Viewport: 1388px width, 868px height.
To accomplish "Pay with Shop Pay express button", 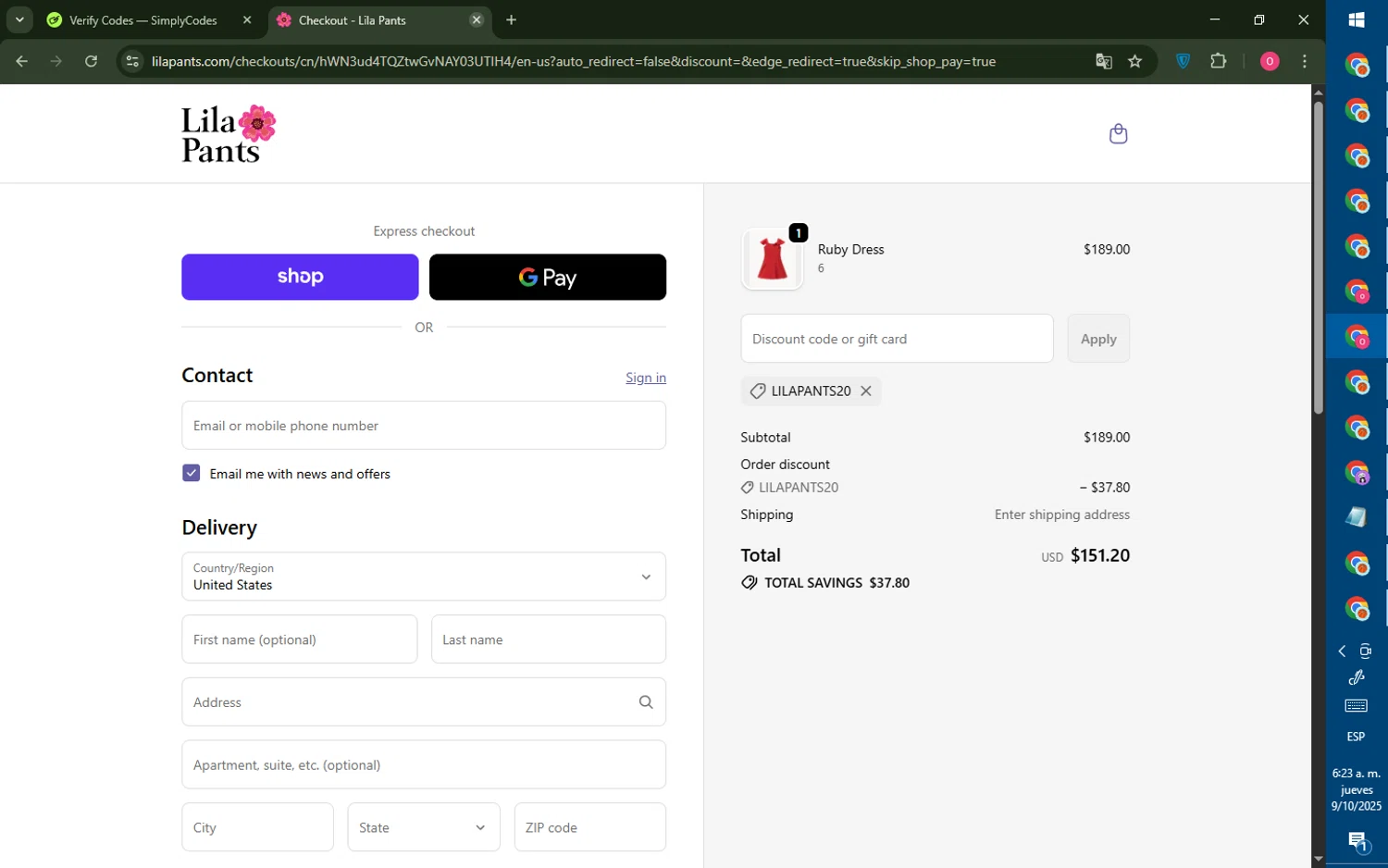I will [300, 277].
